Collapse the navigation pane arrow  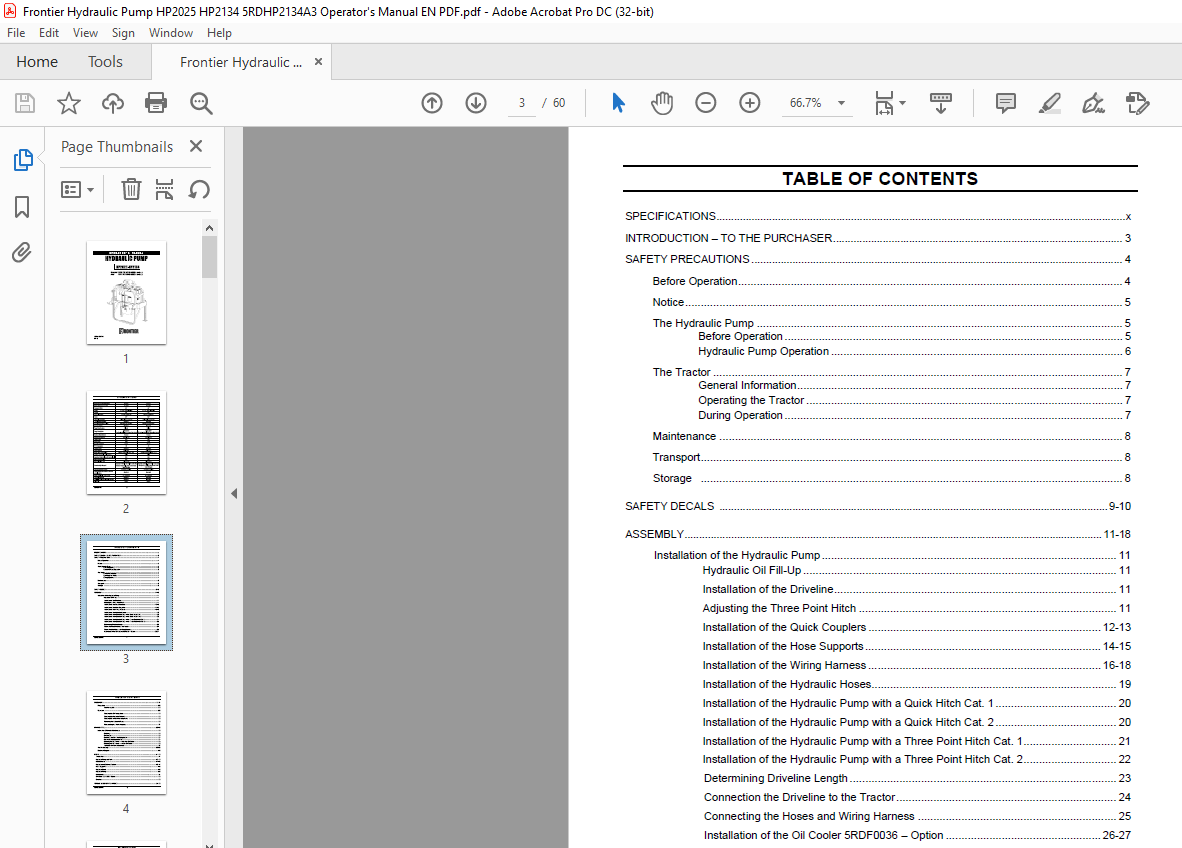point(234,494)
